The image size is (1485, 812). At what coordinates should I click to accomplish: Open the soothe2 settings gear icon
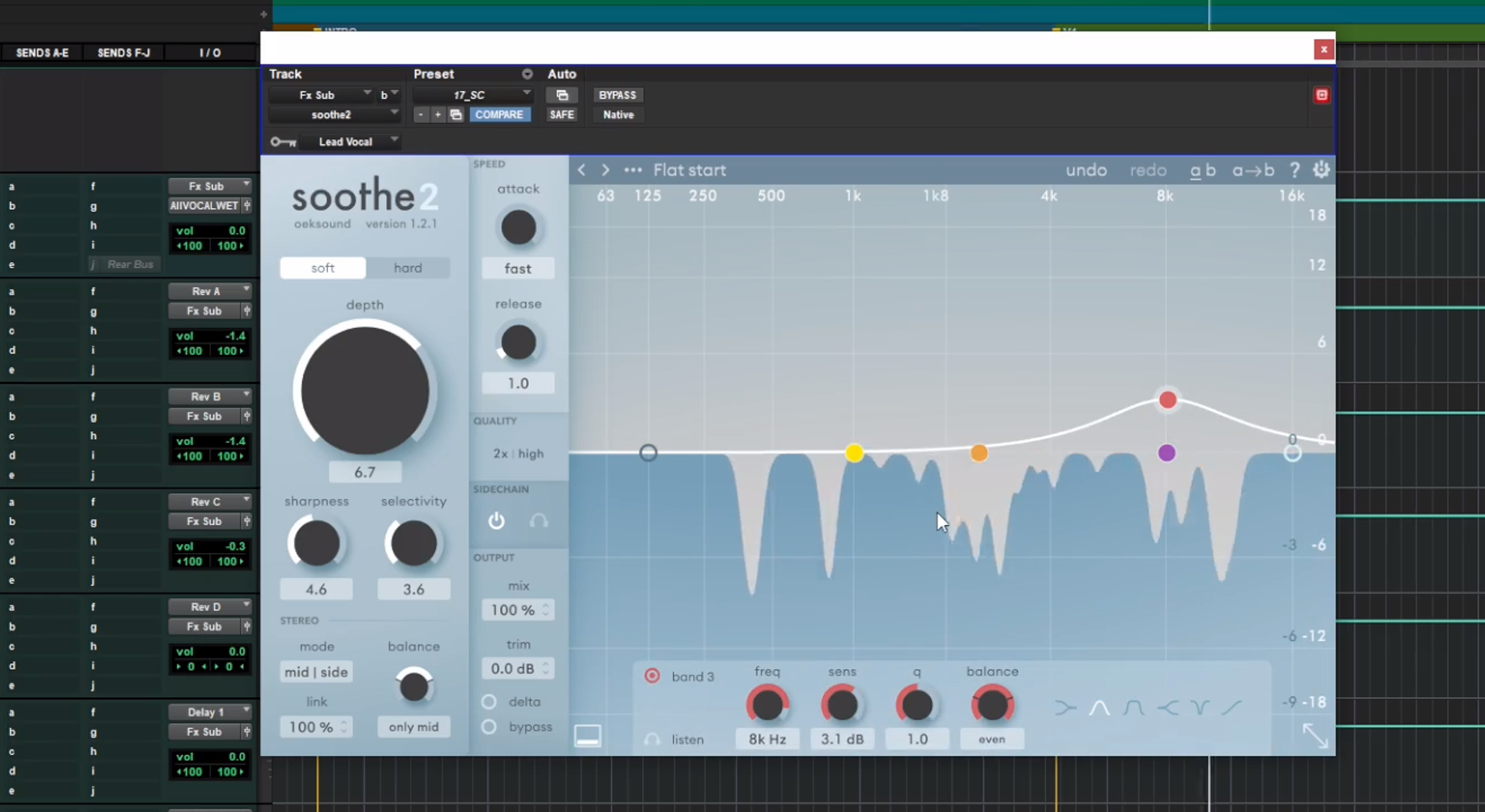pos(1321,170)
